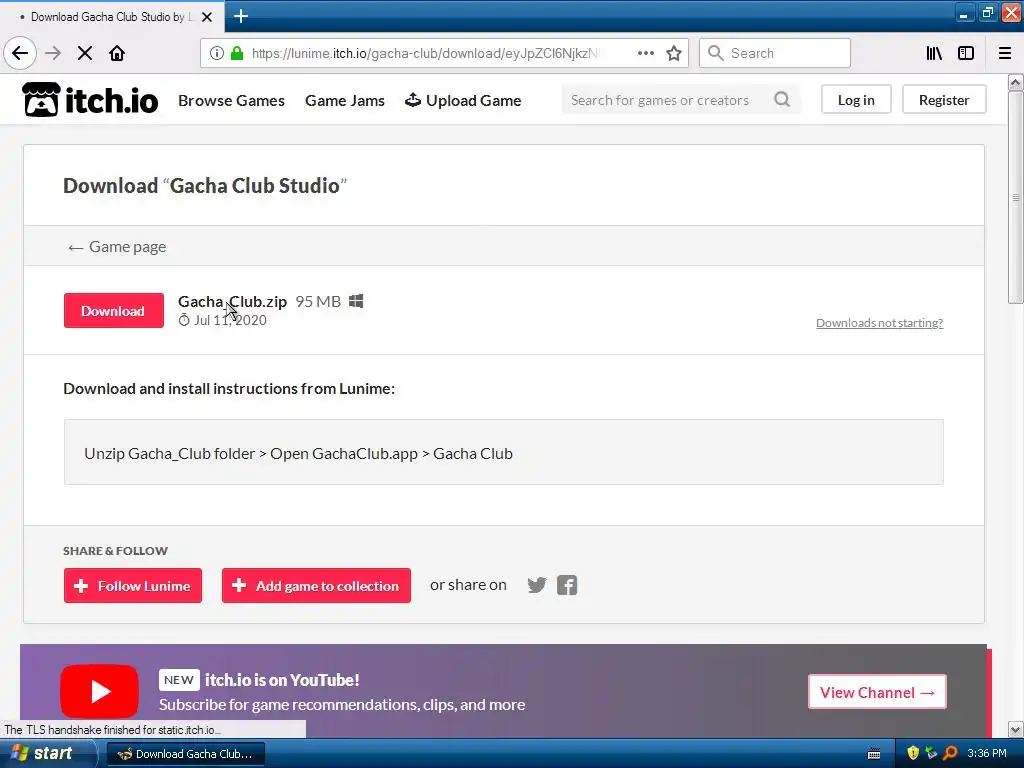
Task: Open the security shield tray icon
Action: tap(913, 753)
